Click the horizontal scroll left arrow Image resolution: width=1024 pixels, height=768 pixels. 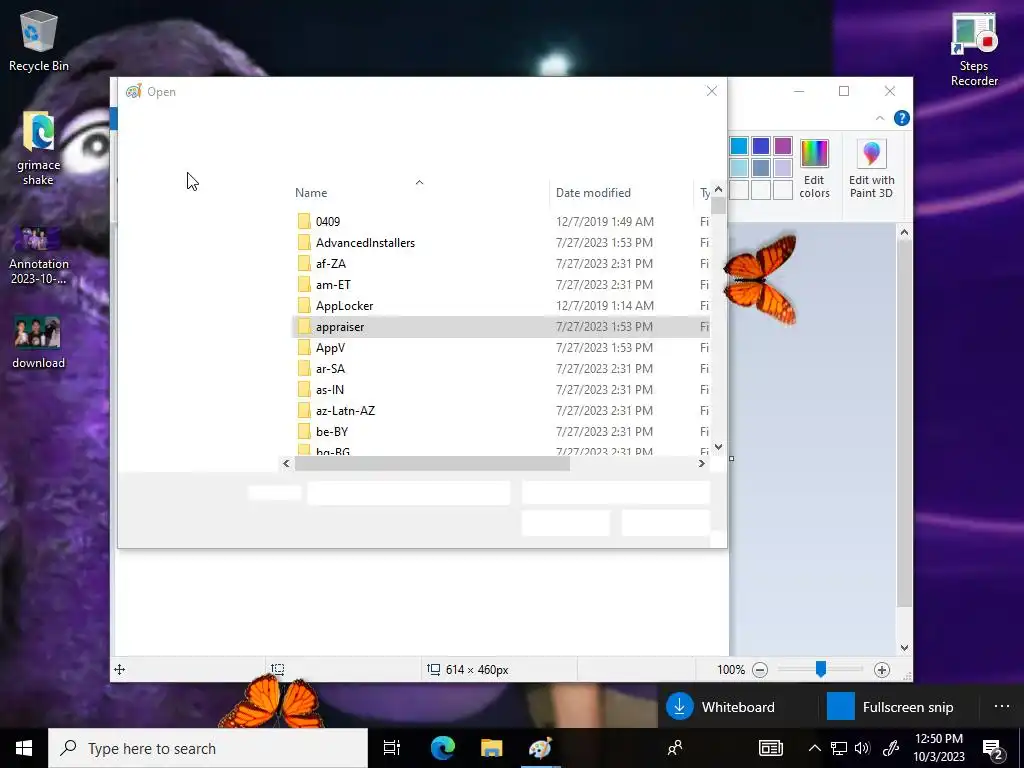tap(286, 463)
